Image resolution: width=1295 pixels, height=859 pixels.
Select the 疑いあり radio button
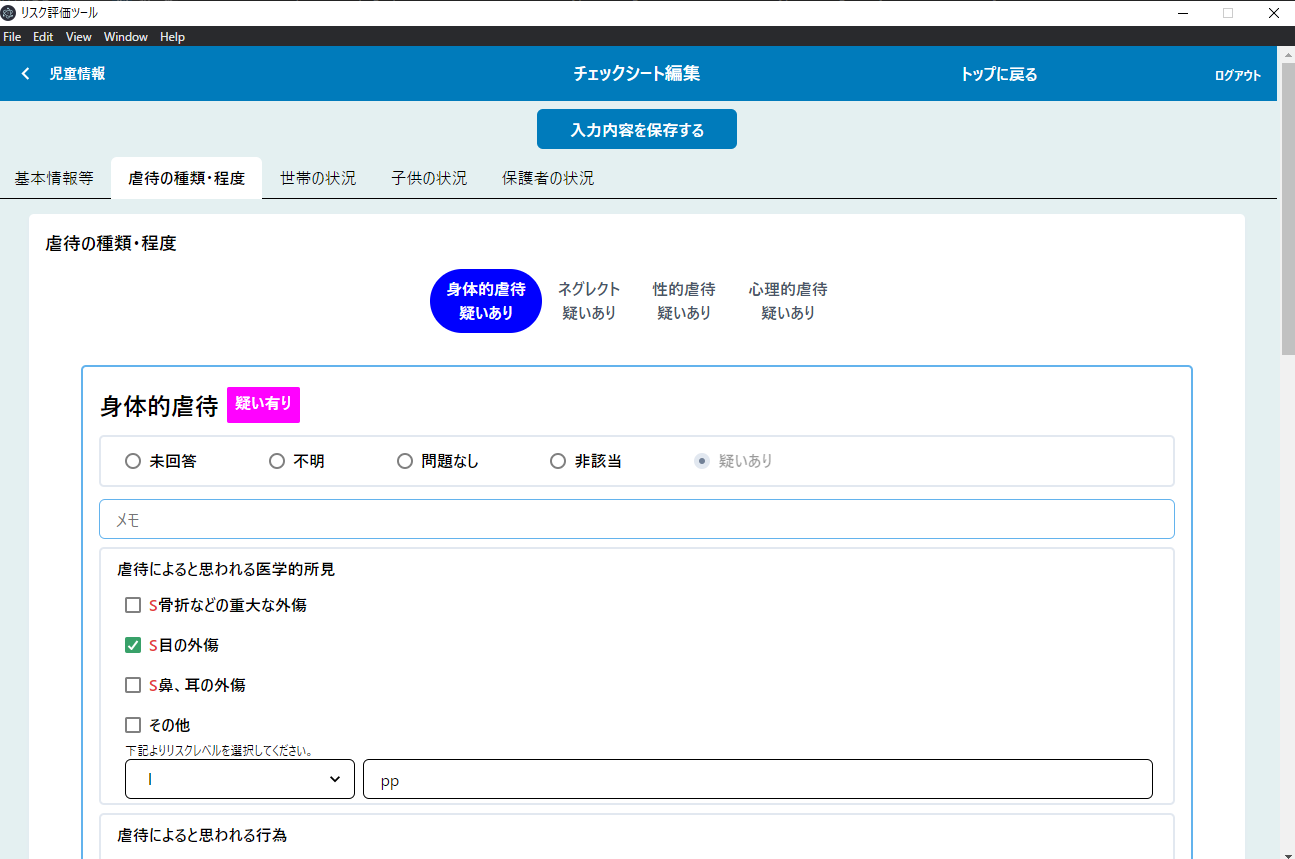pyautogui.click(x=702, y=461)
